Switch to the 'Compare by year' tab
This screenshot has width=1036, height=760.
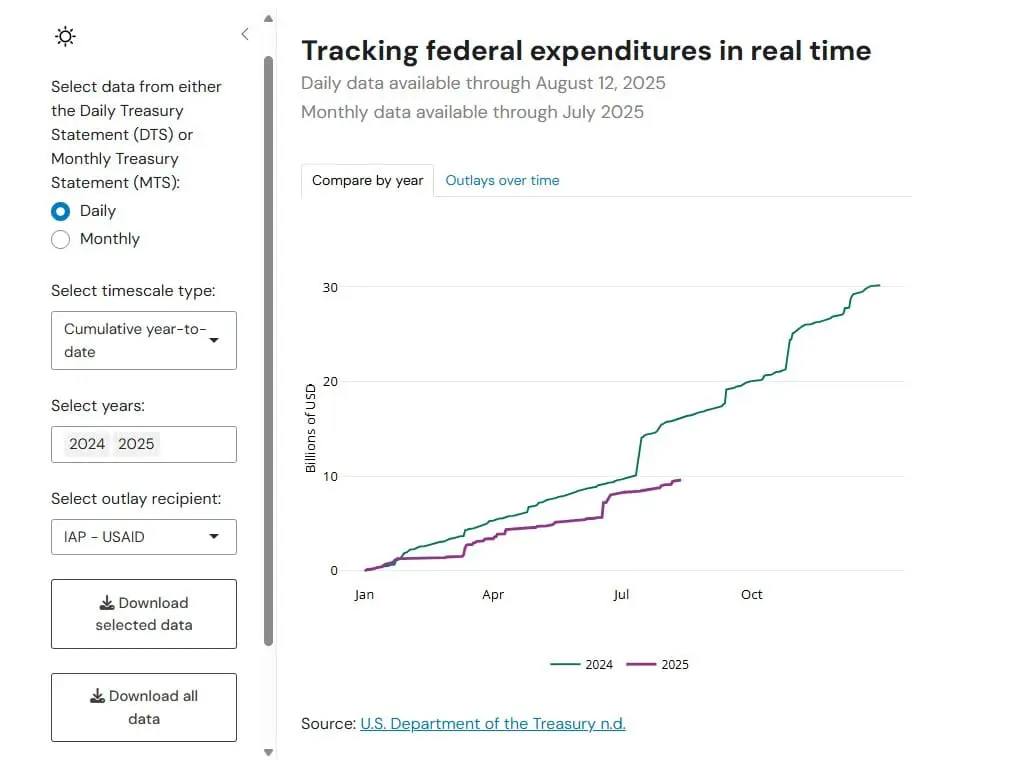point(367,181)
